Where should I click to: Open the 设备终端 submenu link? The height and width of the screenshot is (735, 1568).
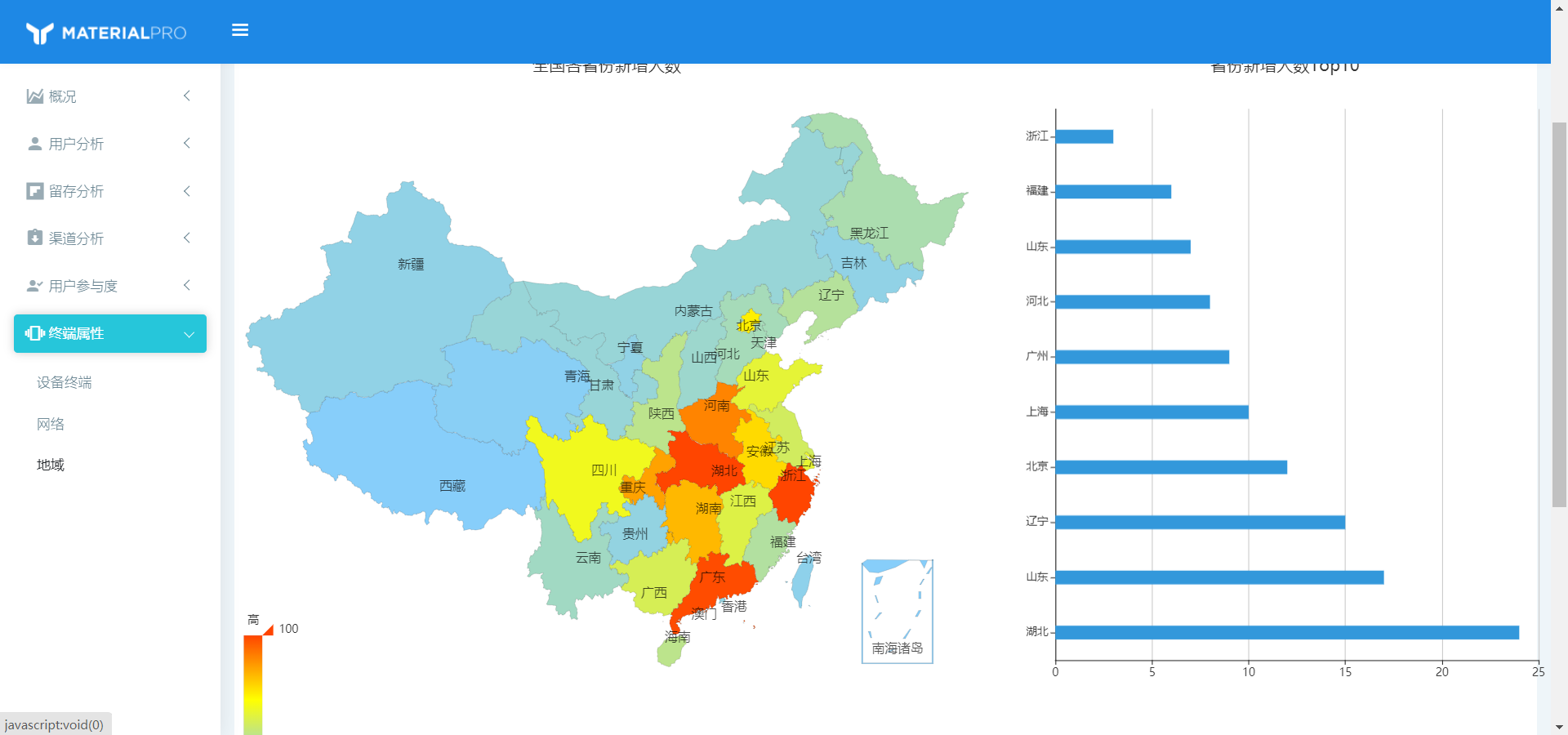(x=65, y=382)
